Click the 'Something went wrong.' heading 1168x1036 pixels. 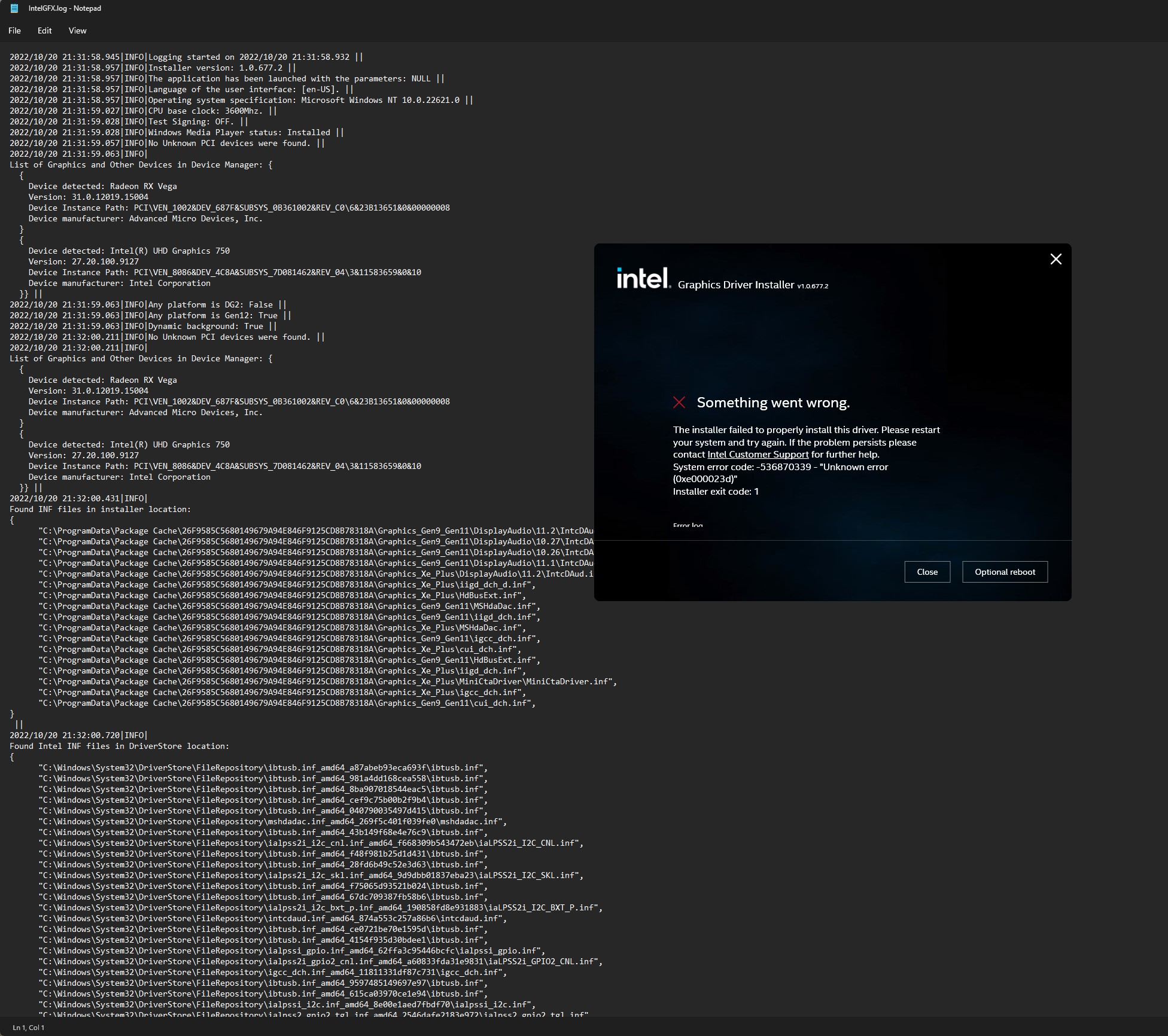tap(773, 403)
